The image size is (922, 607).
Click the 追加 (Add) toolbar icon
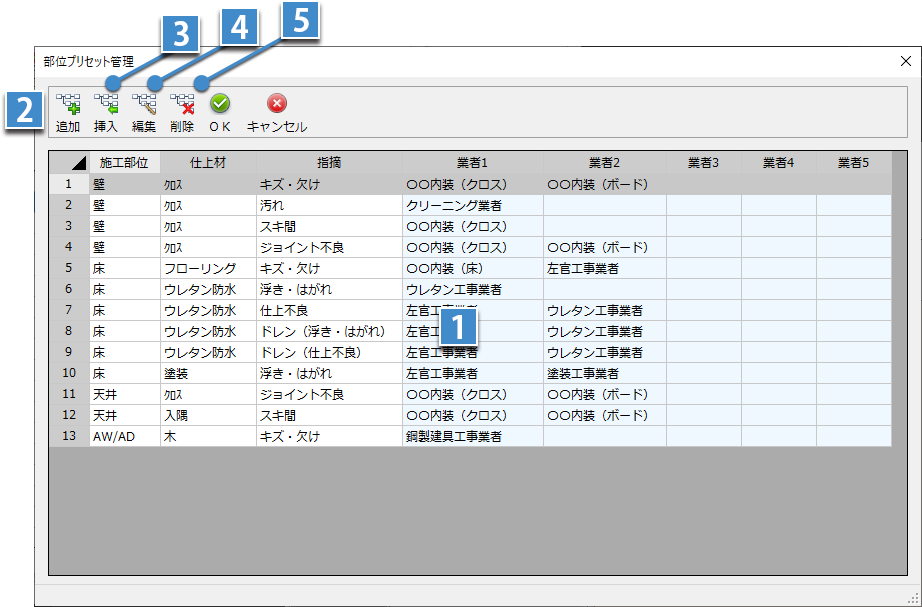coord(68,104)
